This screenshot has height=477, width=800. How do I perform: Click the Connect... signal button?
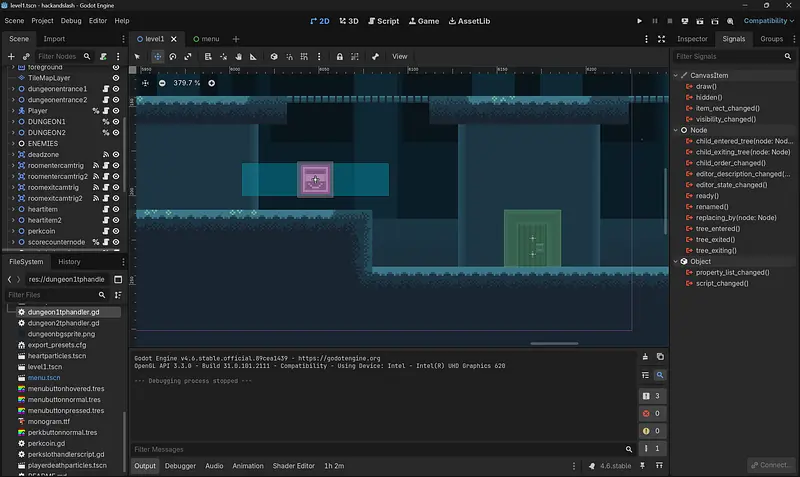click(x=771, y=466)
